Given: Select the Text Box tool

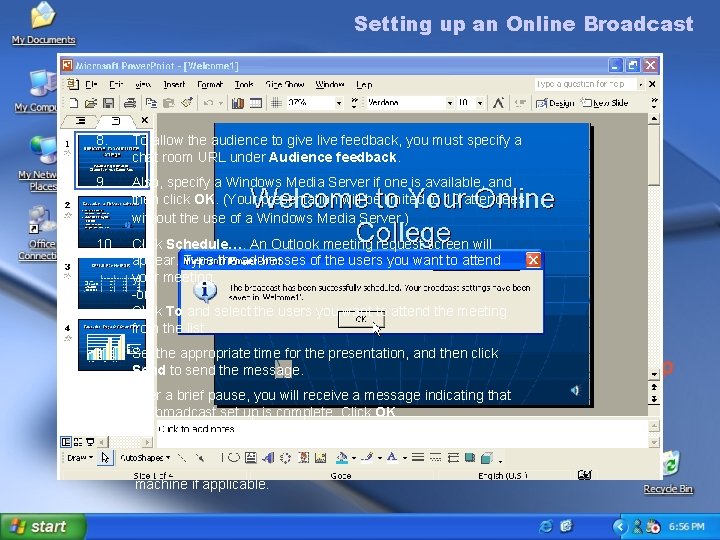Looking at the screenshot, I should coord(251,458).
